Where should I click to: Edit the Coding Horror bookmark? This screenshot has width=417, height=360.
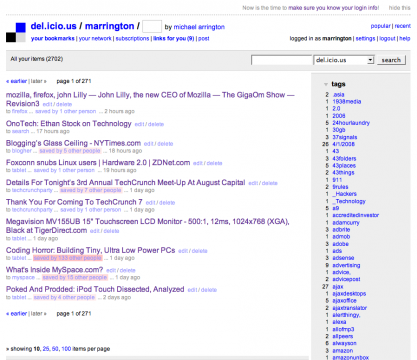183,251
